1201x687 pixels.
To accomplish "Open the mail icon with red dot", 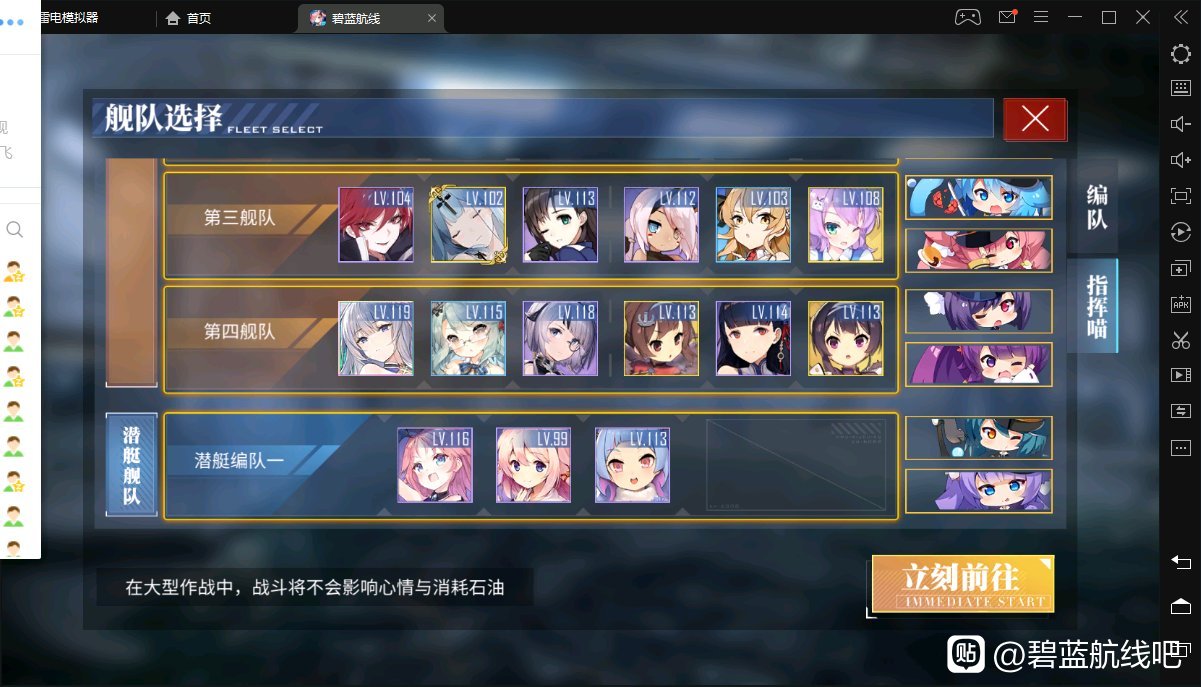I will click(x=1007, y=17).
